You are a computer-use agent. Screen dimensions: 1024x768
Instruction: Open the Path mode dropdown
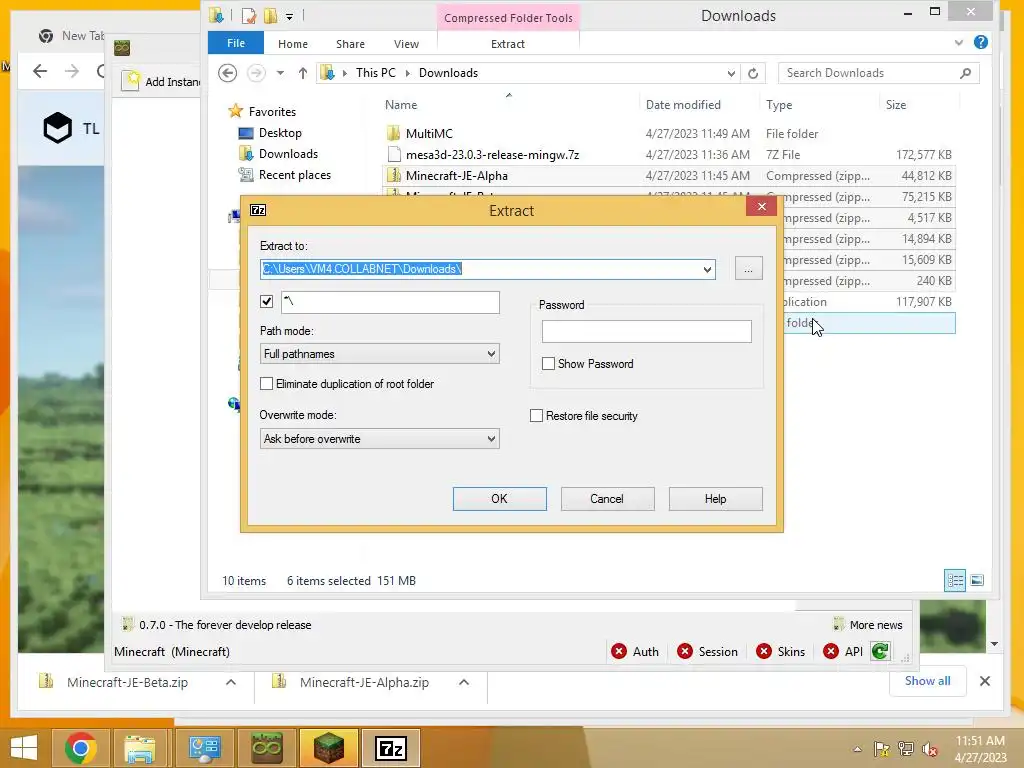[379, 354]
